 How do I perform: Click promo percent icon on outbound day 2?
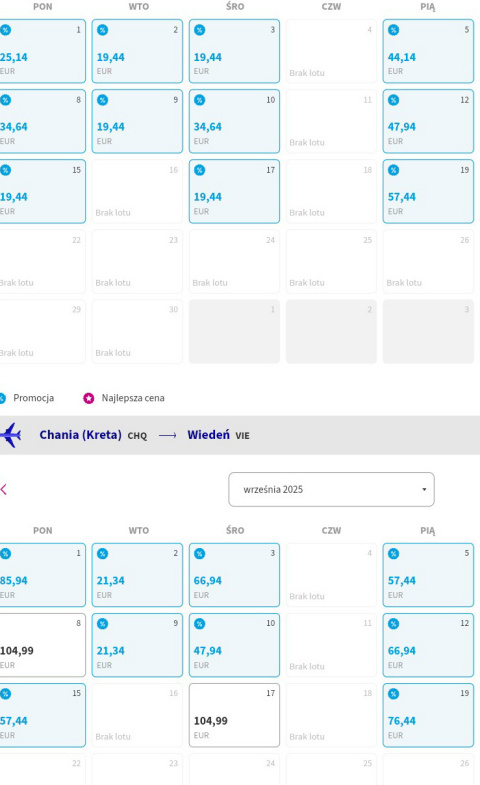tap(103, 30)
